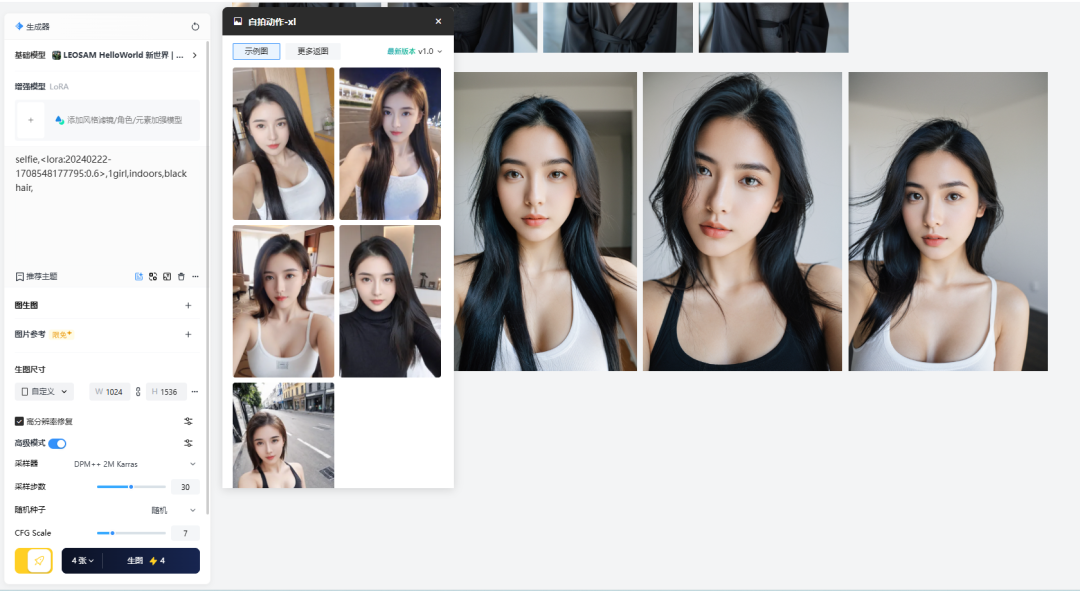Screen dimensions: 1080x591
Task: Click the CFG Scale slider handle
Action: tap(112, 533)
